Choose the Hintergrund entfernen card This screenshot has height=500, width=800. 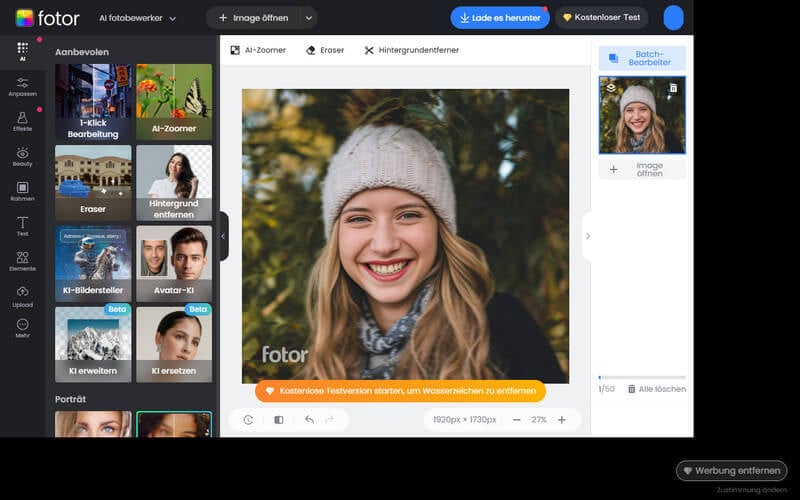pos(174,183)
